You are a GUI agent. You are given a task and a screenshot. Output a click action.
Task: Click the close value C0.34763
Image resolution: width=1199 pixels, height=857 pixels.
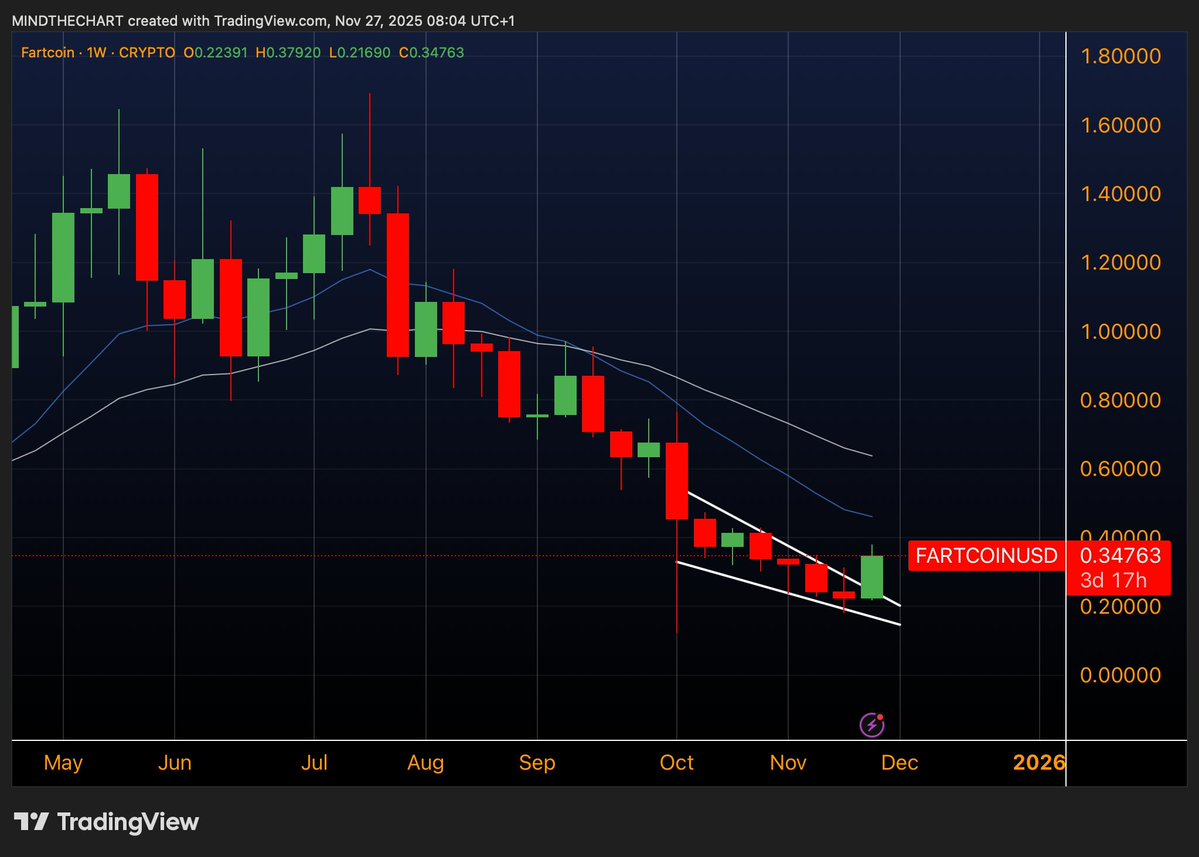coord(431,53)
